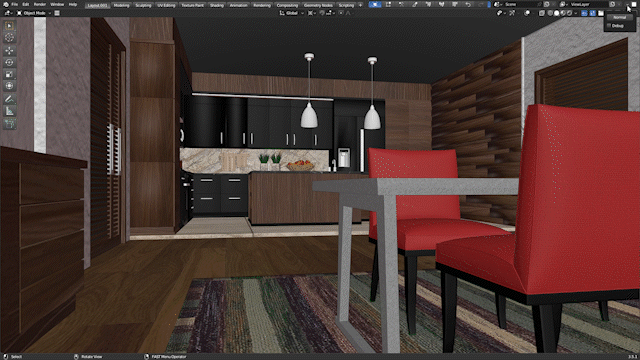
Task: Open the object visibility options
Action: coord(501,13)
